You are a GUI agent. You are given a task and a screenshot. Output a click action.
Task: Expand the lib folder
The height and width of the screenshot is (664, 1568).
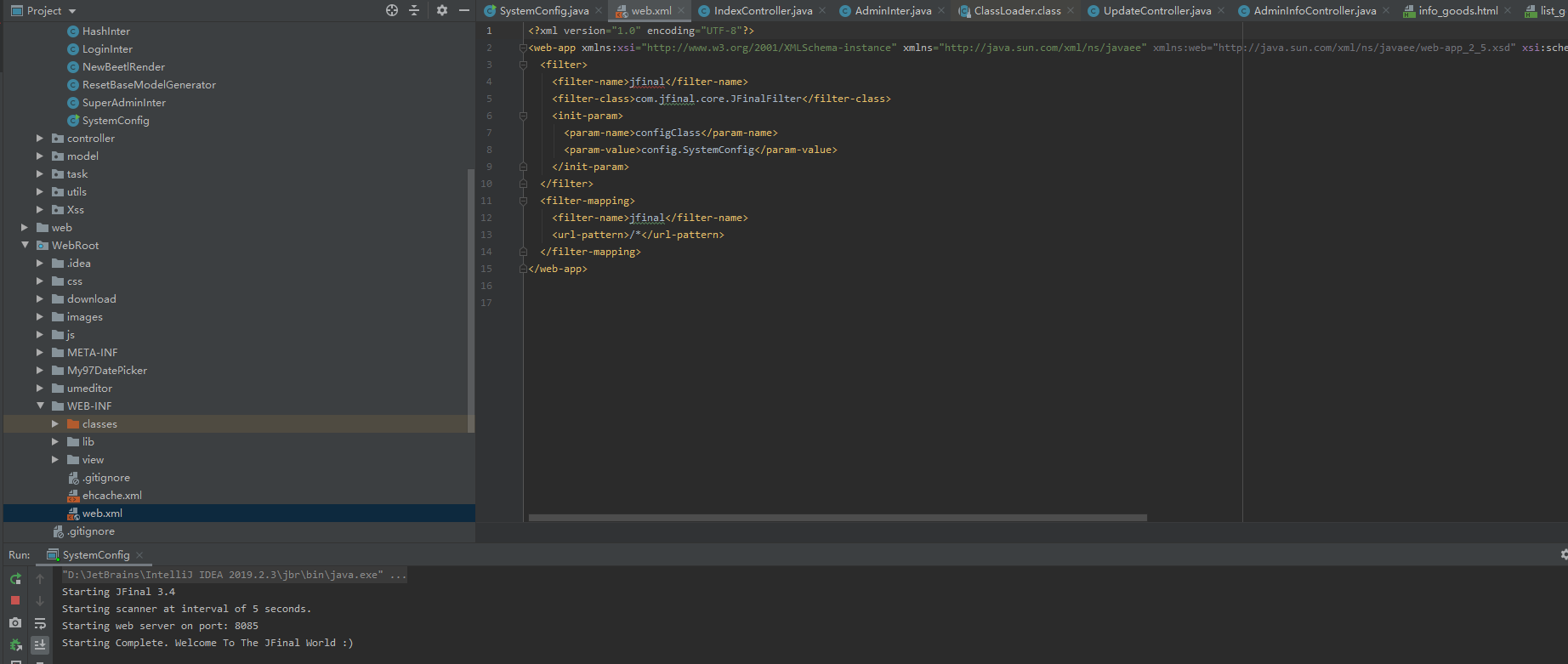pyautogui.click(x=54, y=441)
